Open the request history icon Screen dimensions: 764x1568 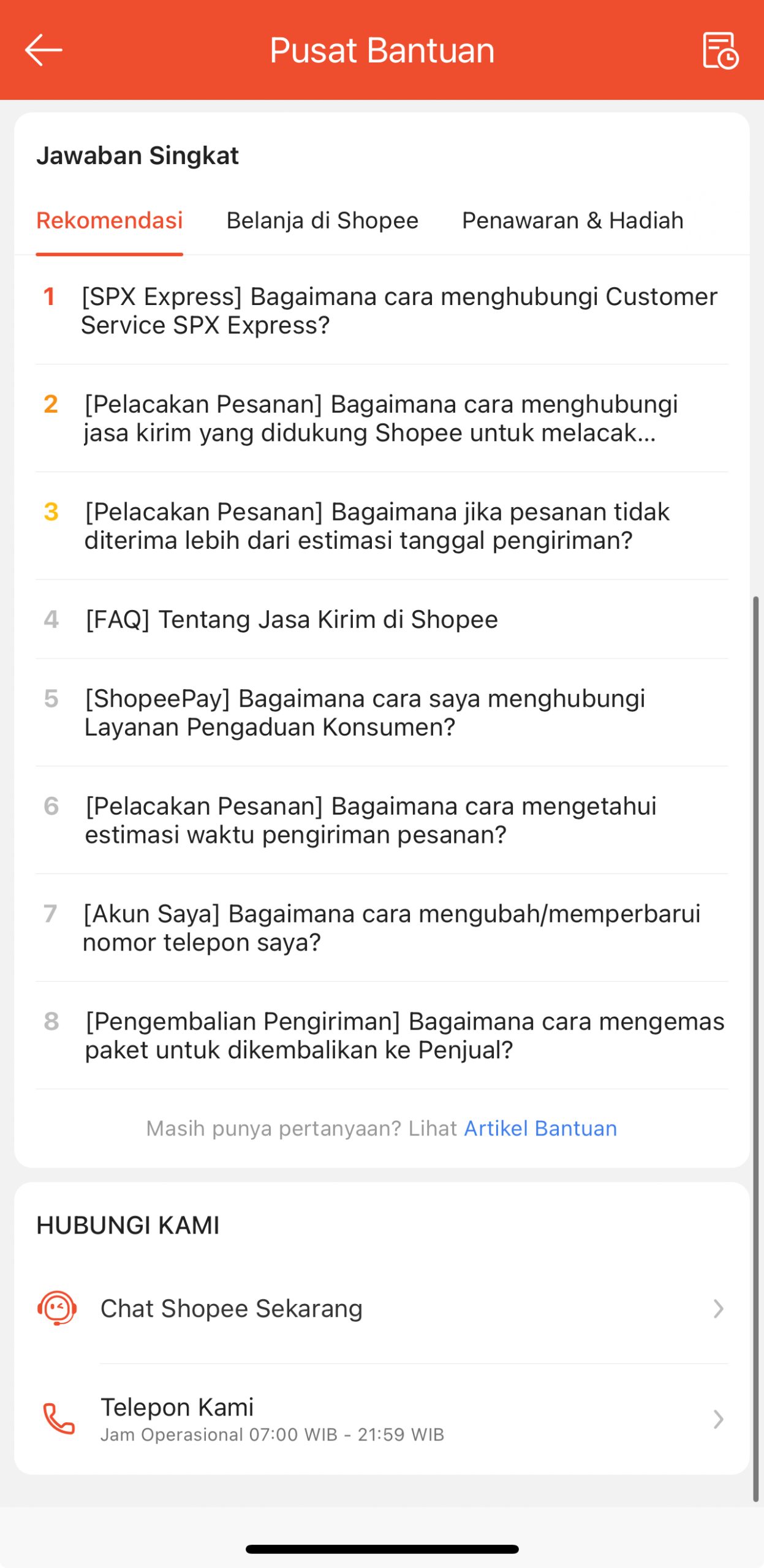pyautogui.click(x=720, y=50)
